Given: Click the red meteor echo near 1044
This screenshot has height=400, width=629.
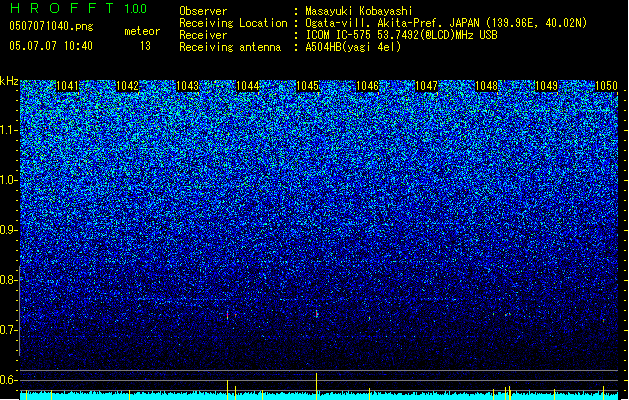Looking at the screenshot, I should (227, 315).
